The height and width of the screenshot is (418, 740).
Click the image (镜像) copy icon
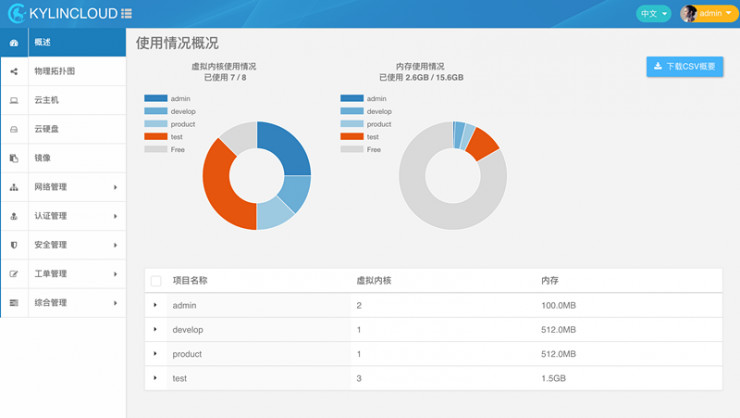[x=14, y=158]
